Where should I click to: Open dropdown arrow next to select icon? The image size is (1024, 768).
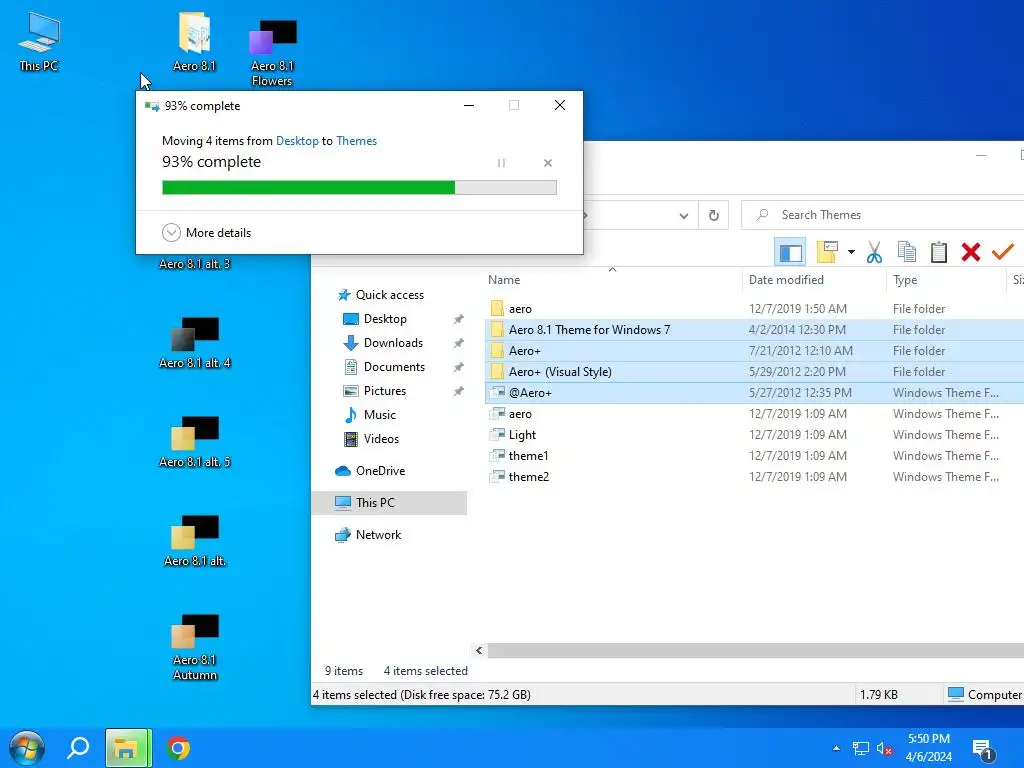click(851, 252)
